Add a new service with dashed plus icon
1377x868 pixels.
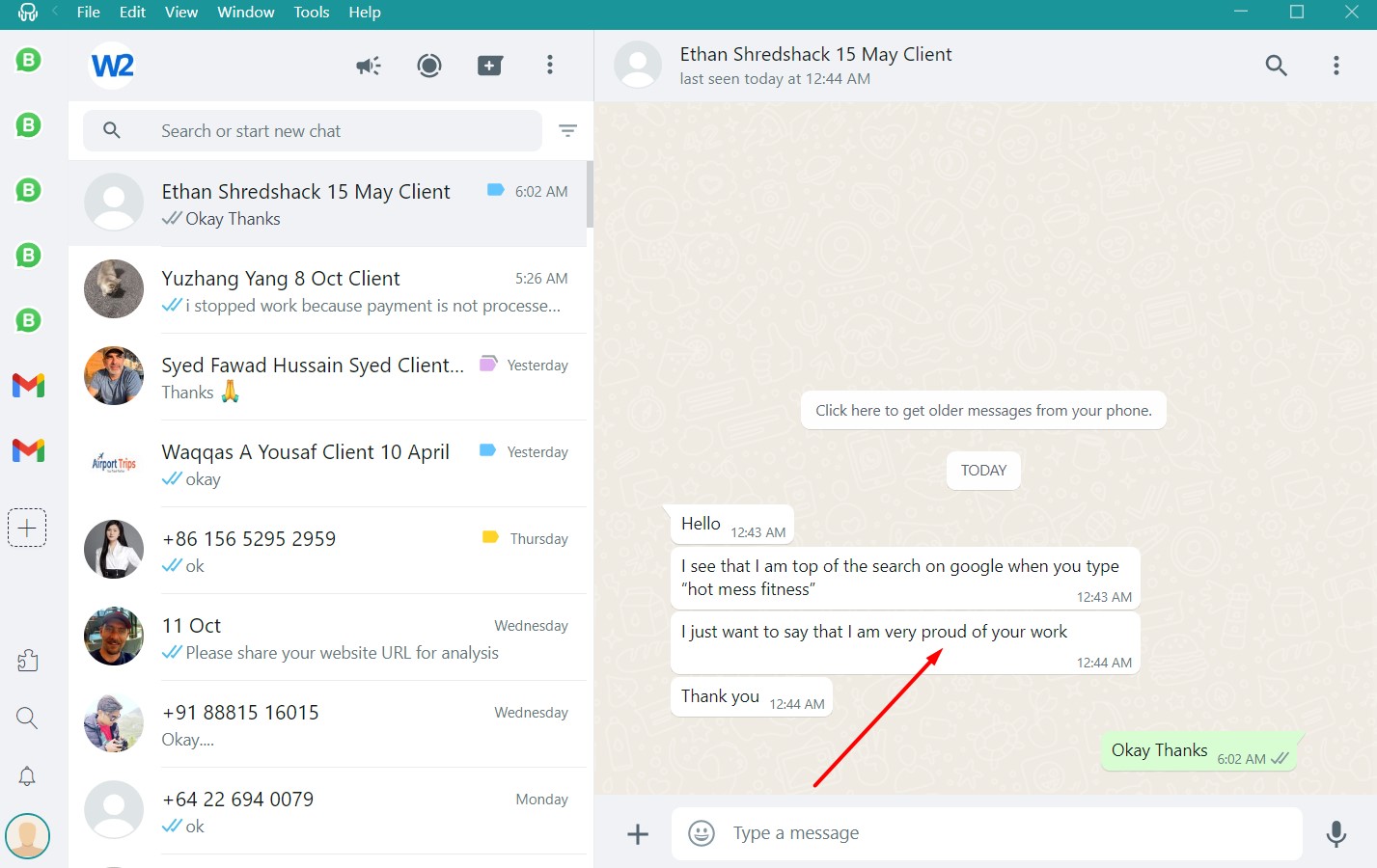point(27,528)
